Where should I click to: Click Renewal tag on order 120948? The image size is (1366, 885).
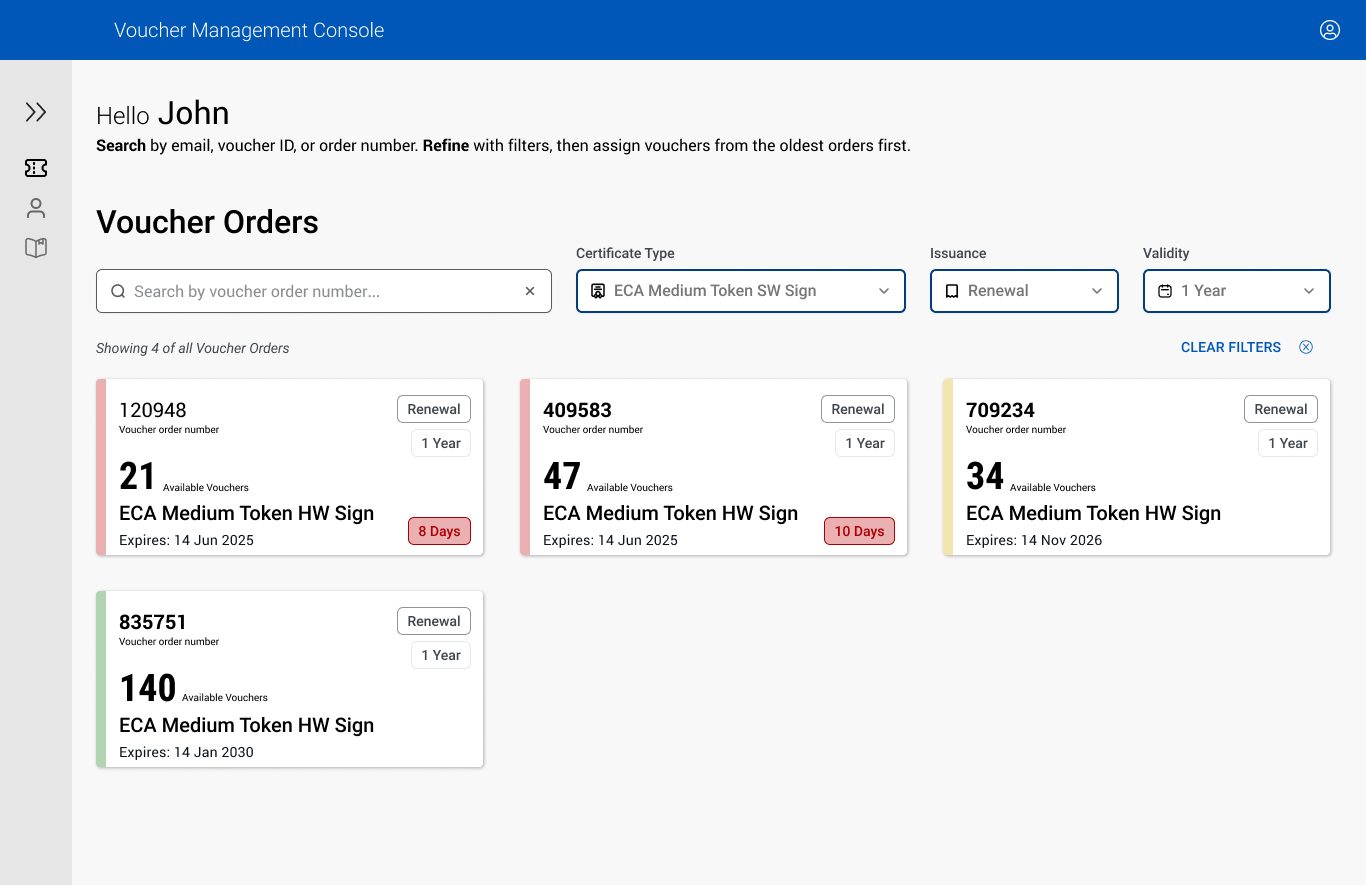tap(434, 409)
